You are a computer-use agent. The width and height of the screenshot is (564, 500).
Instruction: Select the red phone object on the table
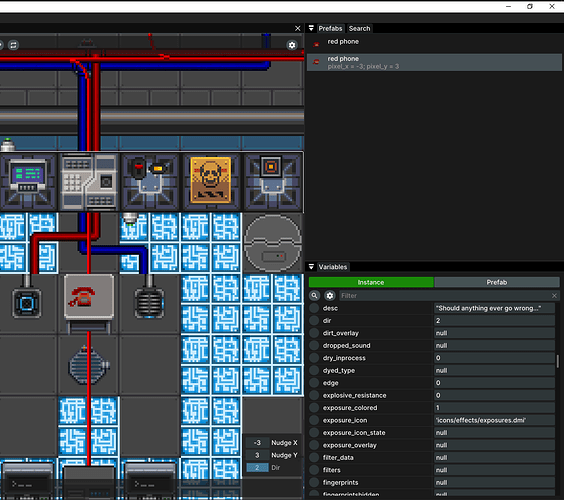point(82,296)
